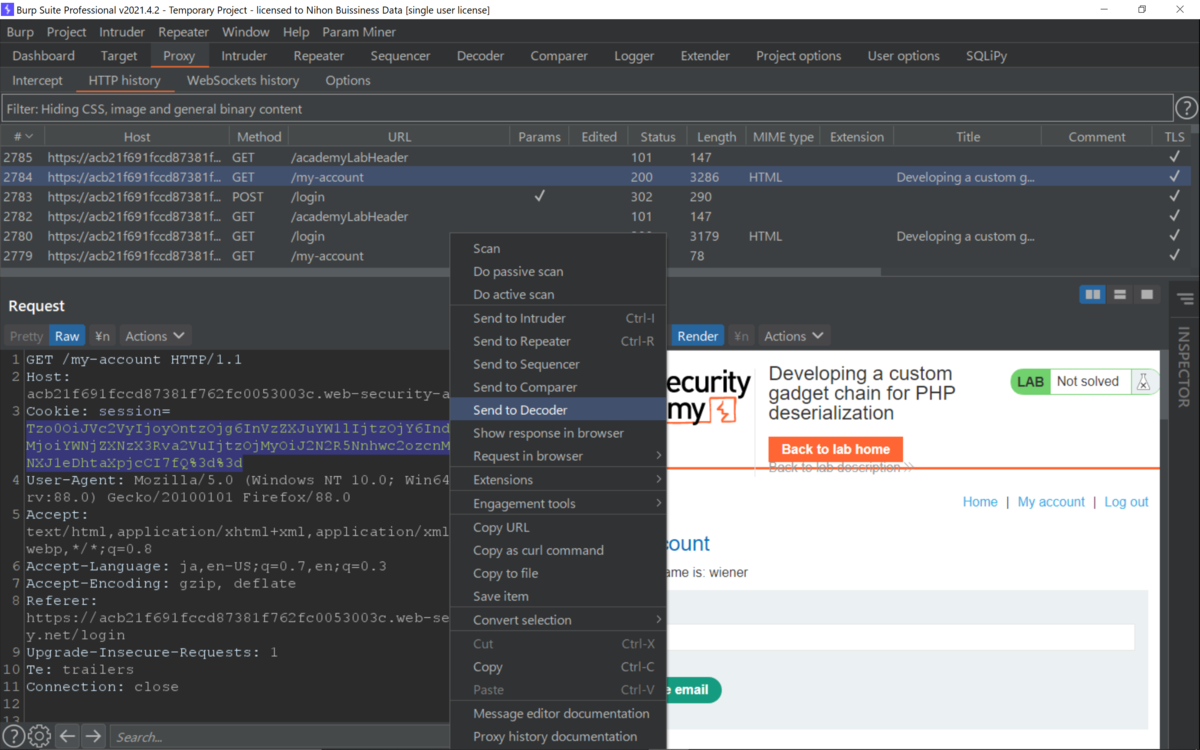Follow the My account link
Viewport: 1200px width, 750px height.
[1051, 502]
